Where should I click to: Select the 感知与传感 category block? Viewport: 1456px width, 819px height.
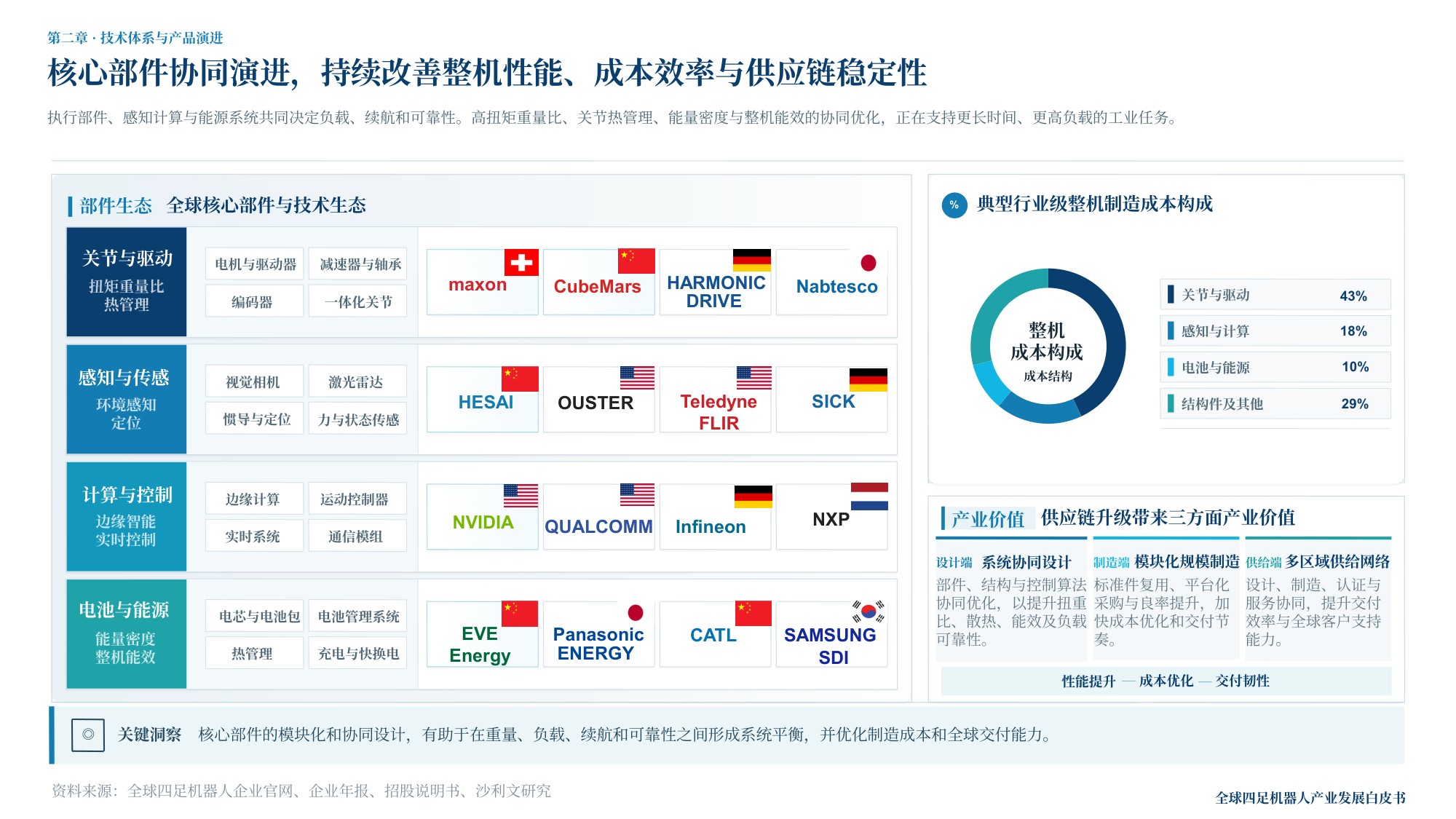(127, 399)
